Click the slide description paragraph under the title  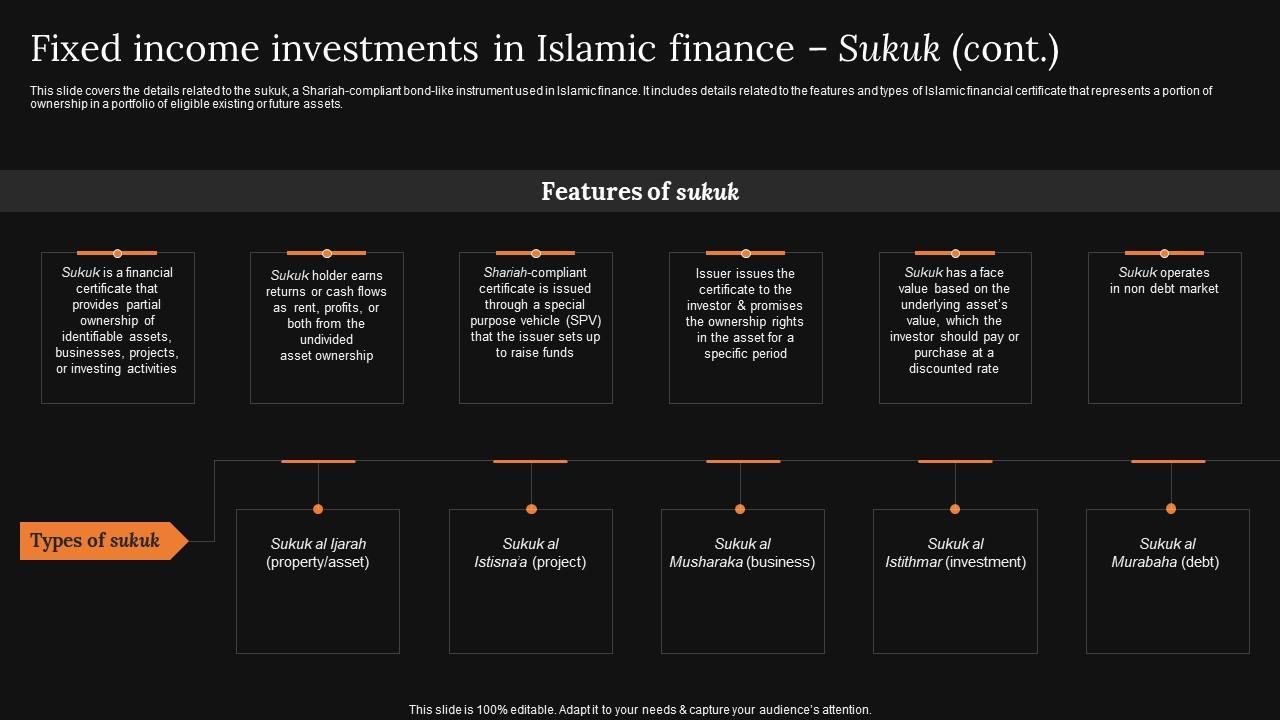(x=620, y=97)
